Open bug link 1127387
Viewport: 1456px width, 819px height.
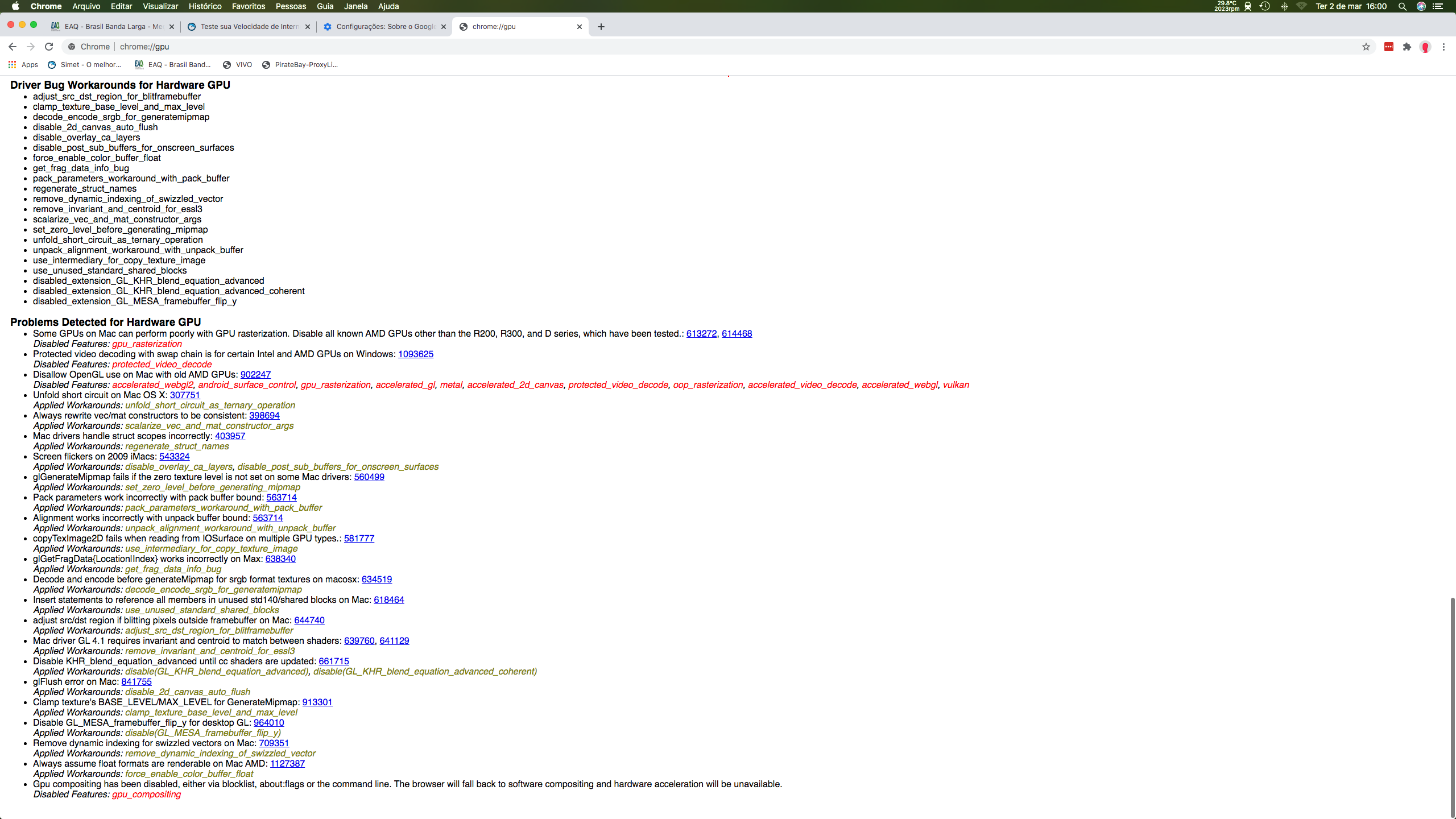[287, 764]
